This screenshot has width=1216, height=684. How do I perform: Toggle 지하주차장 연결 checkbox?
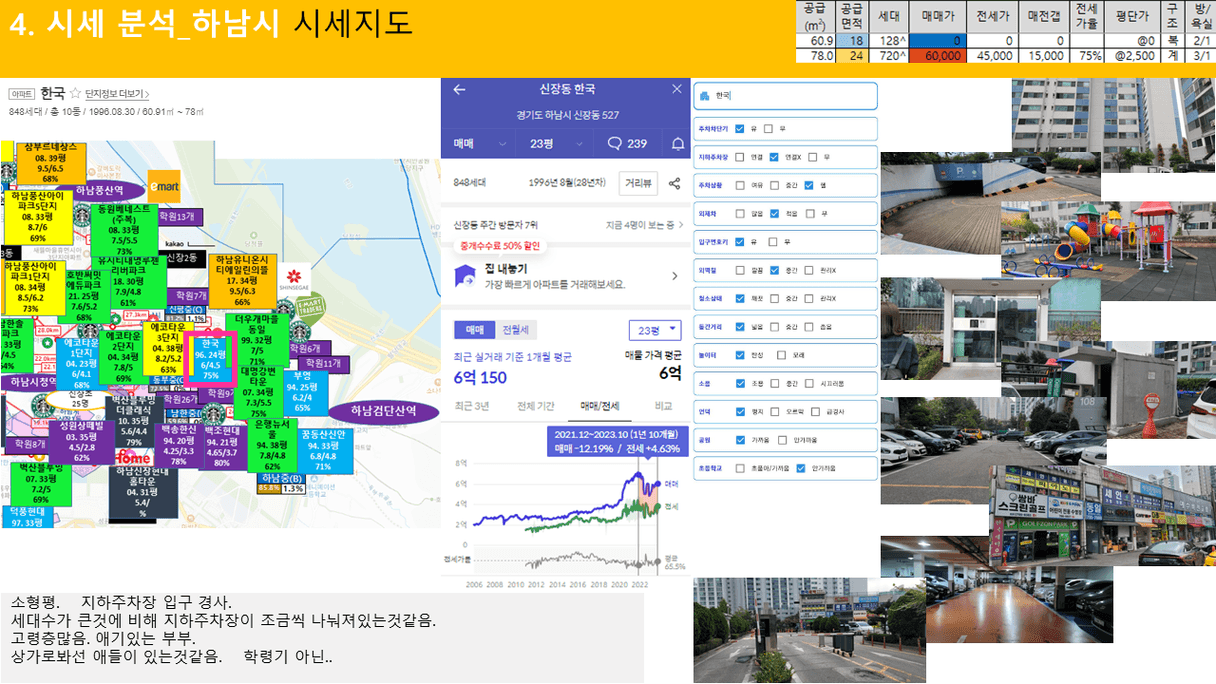pyautogui.click(x=739, y=157)
